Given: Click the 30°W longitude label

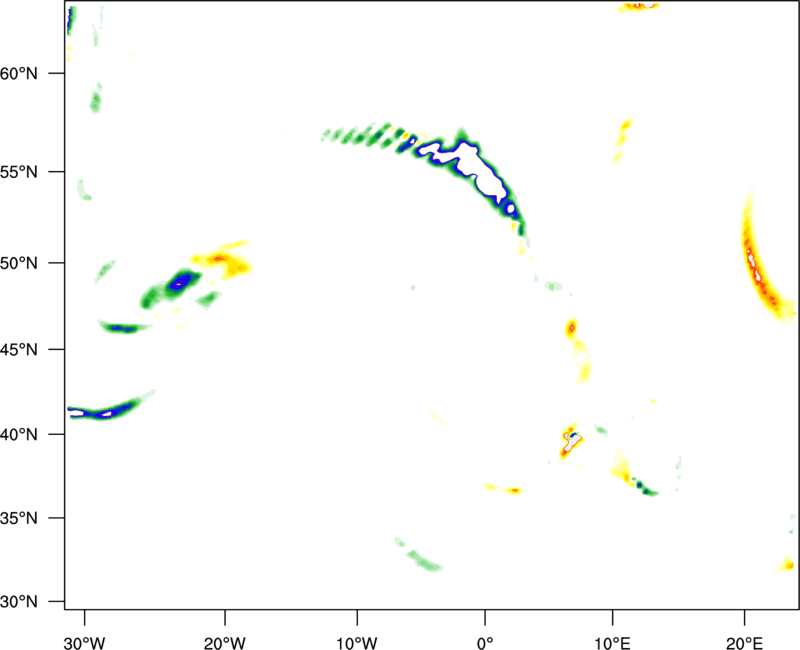Looking at the screenshot, I should pyautogui.click(x=85, y=643).
